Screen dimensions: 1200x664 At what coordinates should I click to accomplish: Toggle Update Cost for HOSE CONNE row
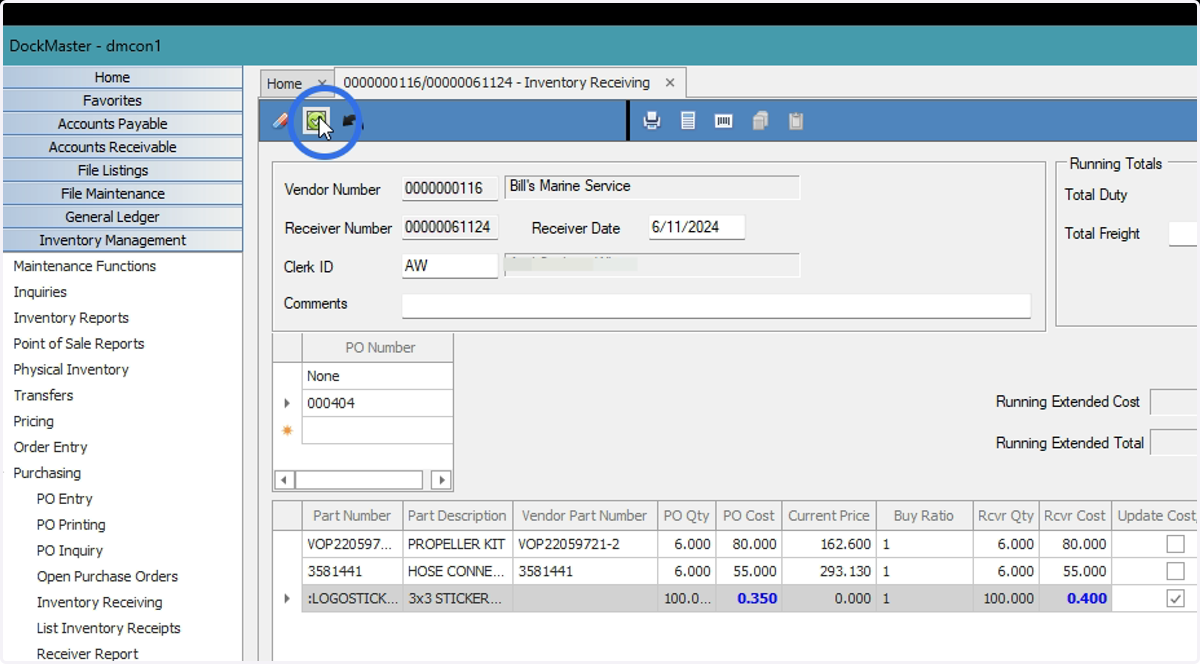(1175, 571)
